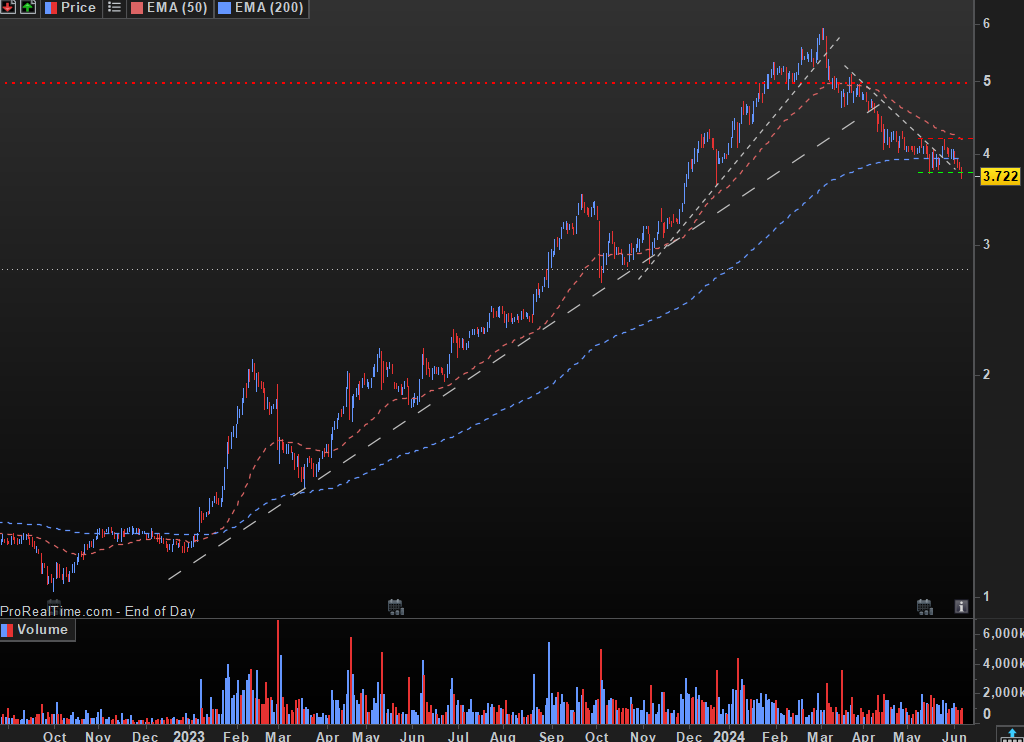Click the Aug label on the time axis
The width and height of the screenshot is (1024, 742).
(x=502, y=736)
